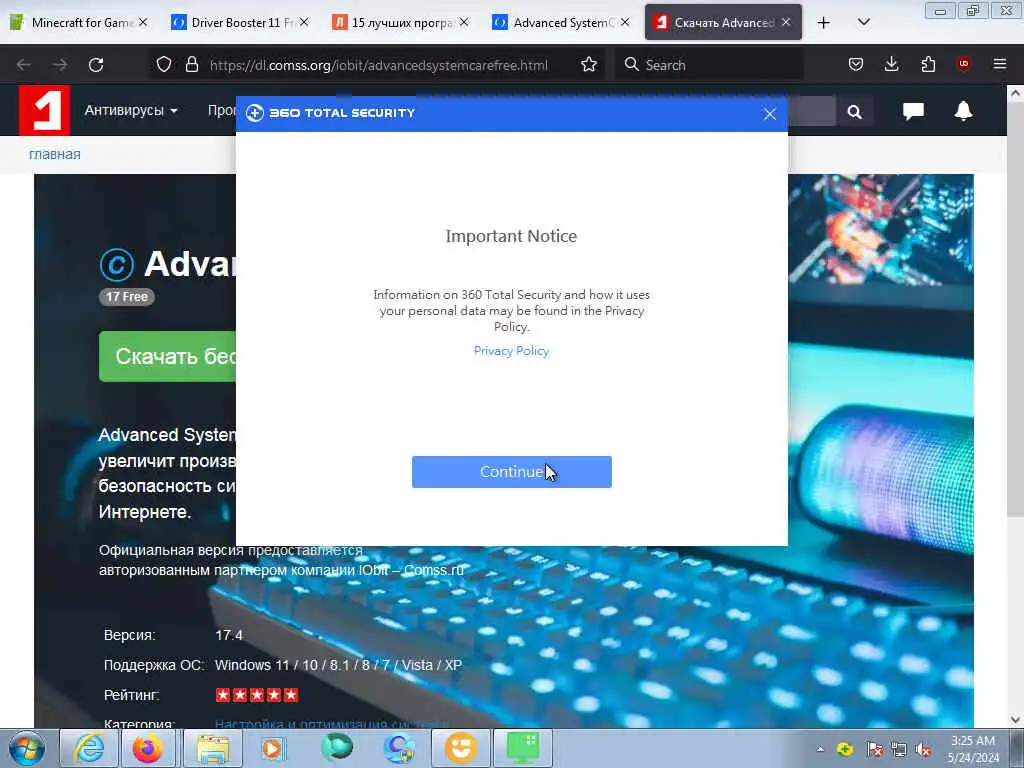Open the tracking protection shield icon
Viewport: 1024px width, 768px height.
pos(164,65)
